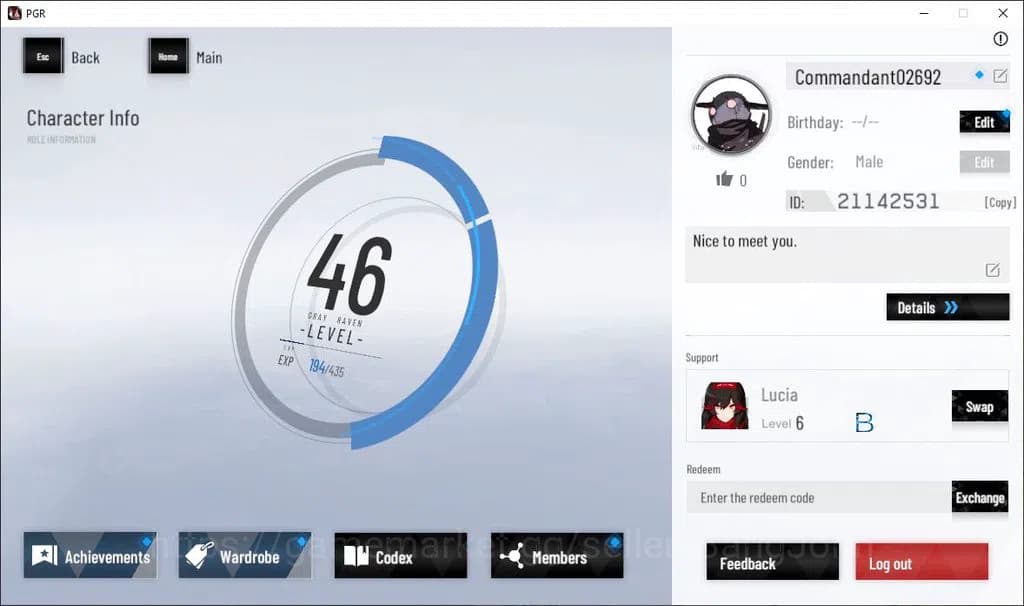Image resolution: width=1024 pixels, height=606 pixels.
Task: Copy the player ID number
Action: pos(1000,202)
